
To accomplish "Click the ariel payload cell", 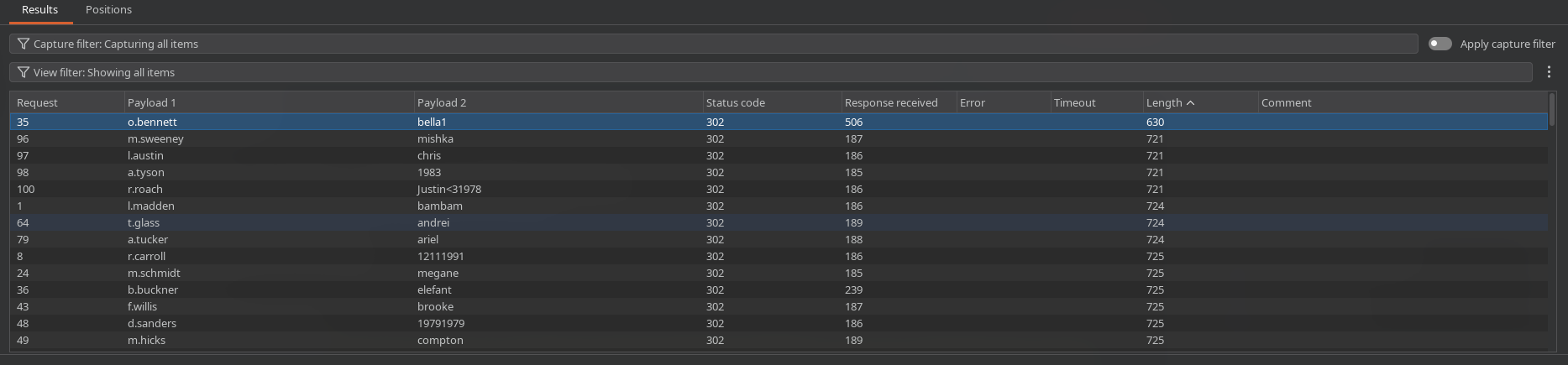I will pyautogui.click(x=559, y=239).
